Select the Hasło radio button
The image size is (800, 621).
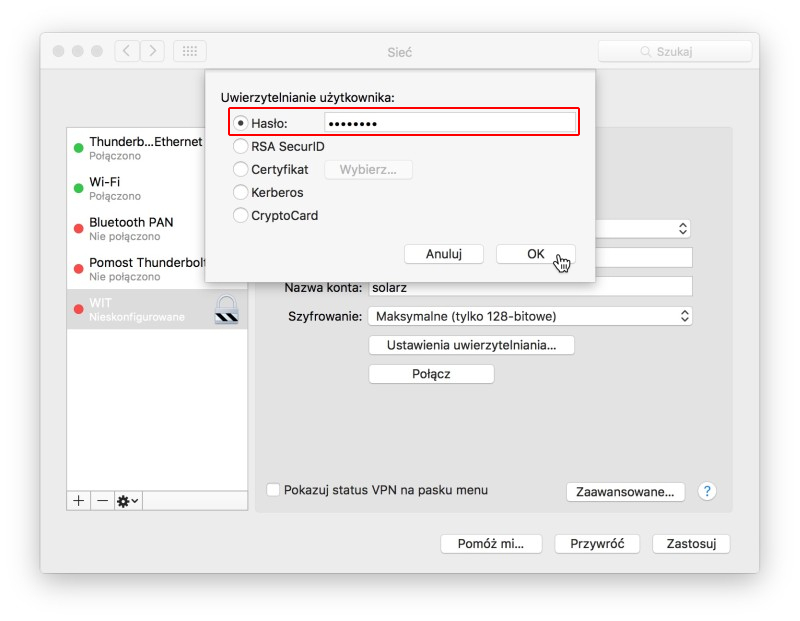click(240, 123)
